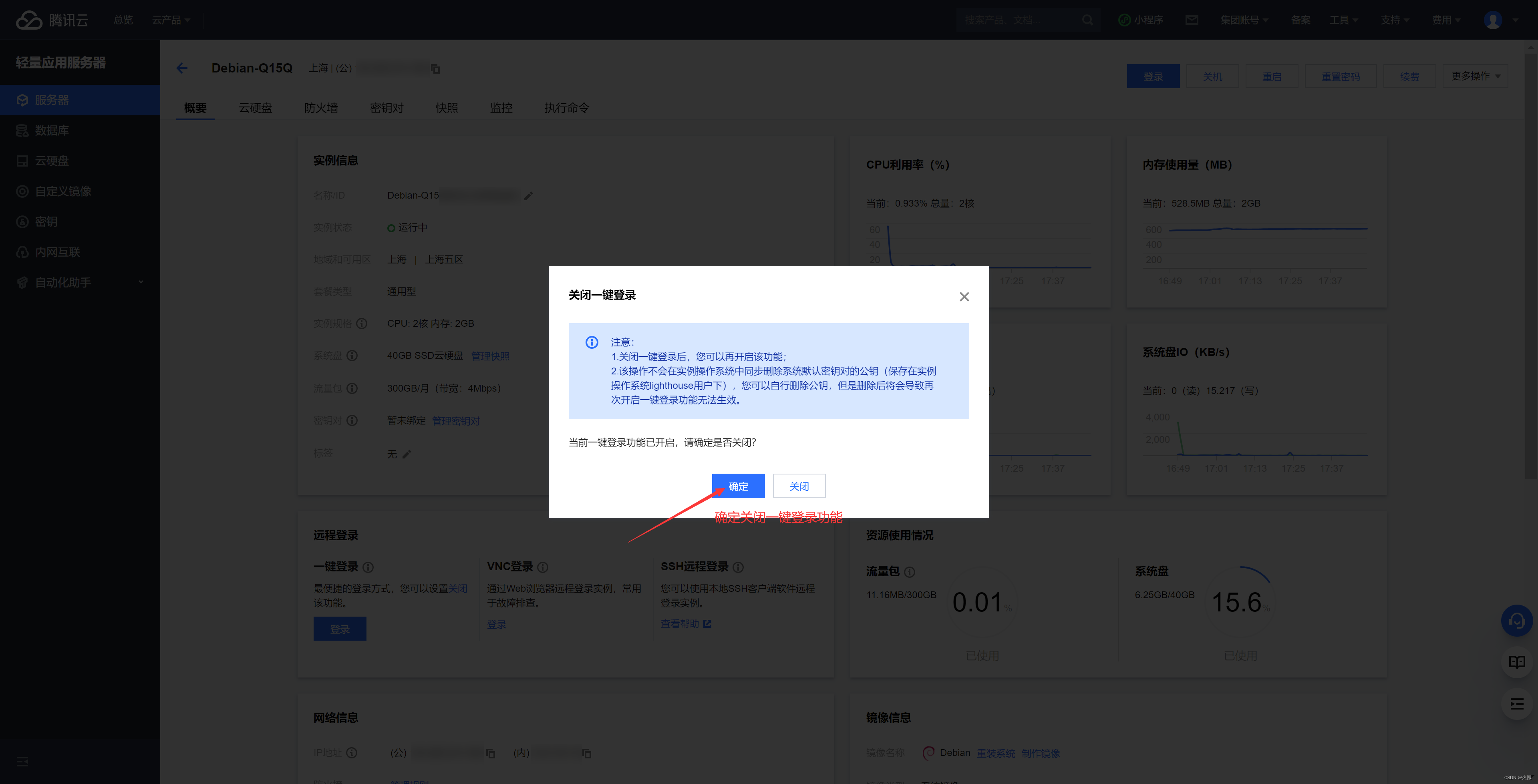Click info icon next to 密钥对
Viewport: 1538px width, 784px height.
pyautogui.click(x=352, y=420)
